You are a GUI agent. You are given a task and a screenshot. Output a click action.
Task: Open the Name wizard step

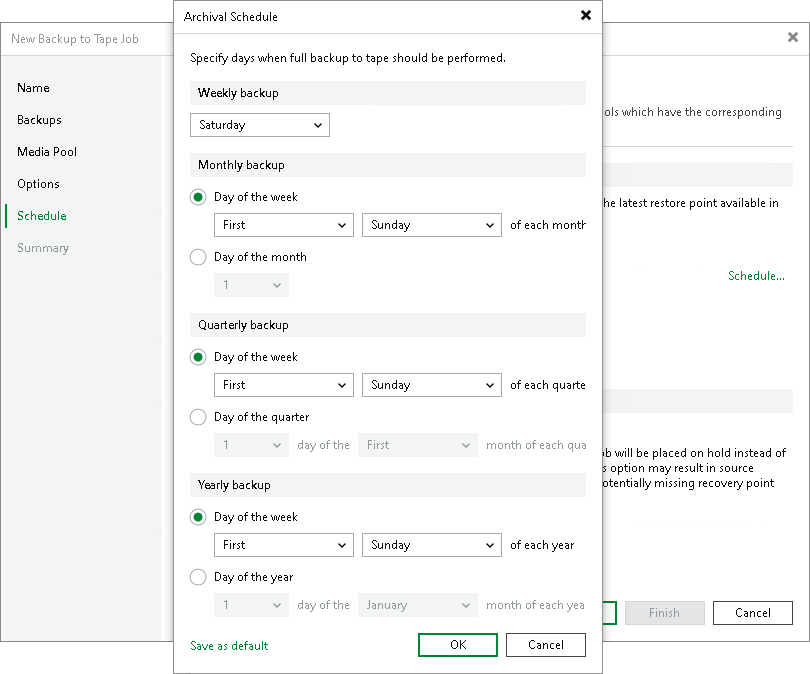33,88
